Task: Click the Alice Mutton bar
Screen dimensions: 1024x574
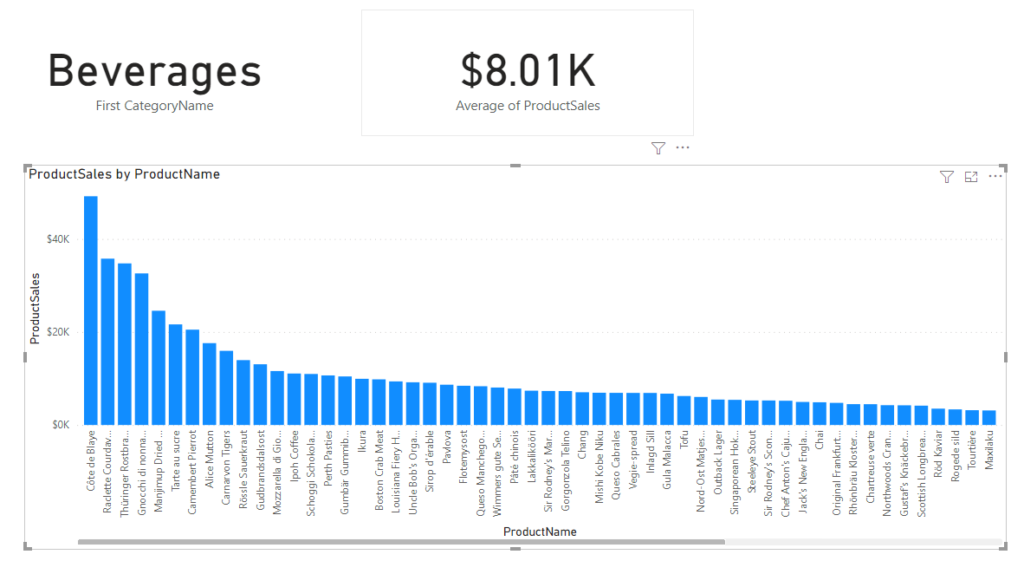Action: point(210,385)
